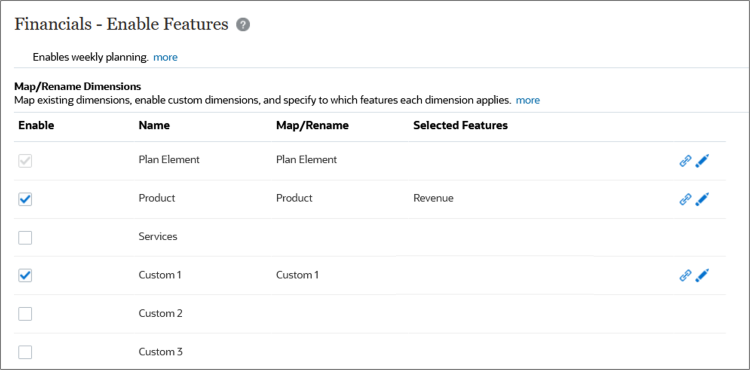Viewport: 750px width, 370px height.
Task: Select the Revenue selected feature text
Action: point(433,198)
